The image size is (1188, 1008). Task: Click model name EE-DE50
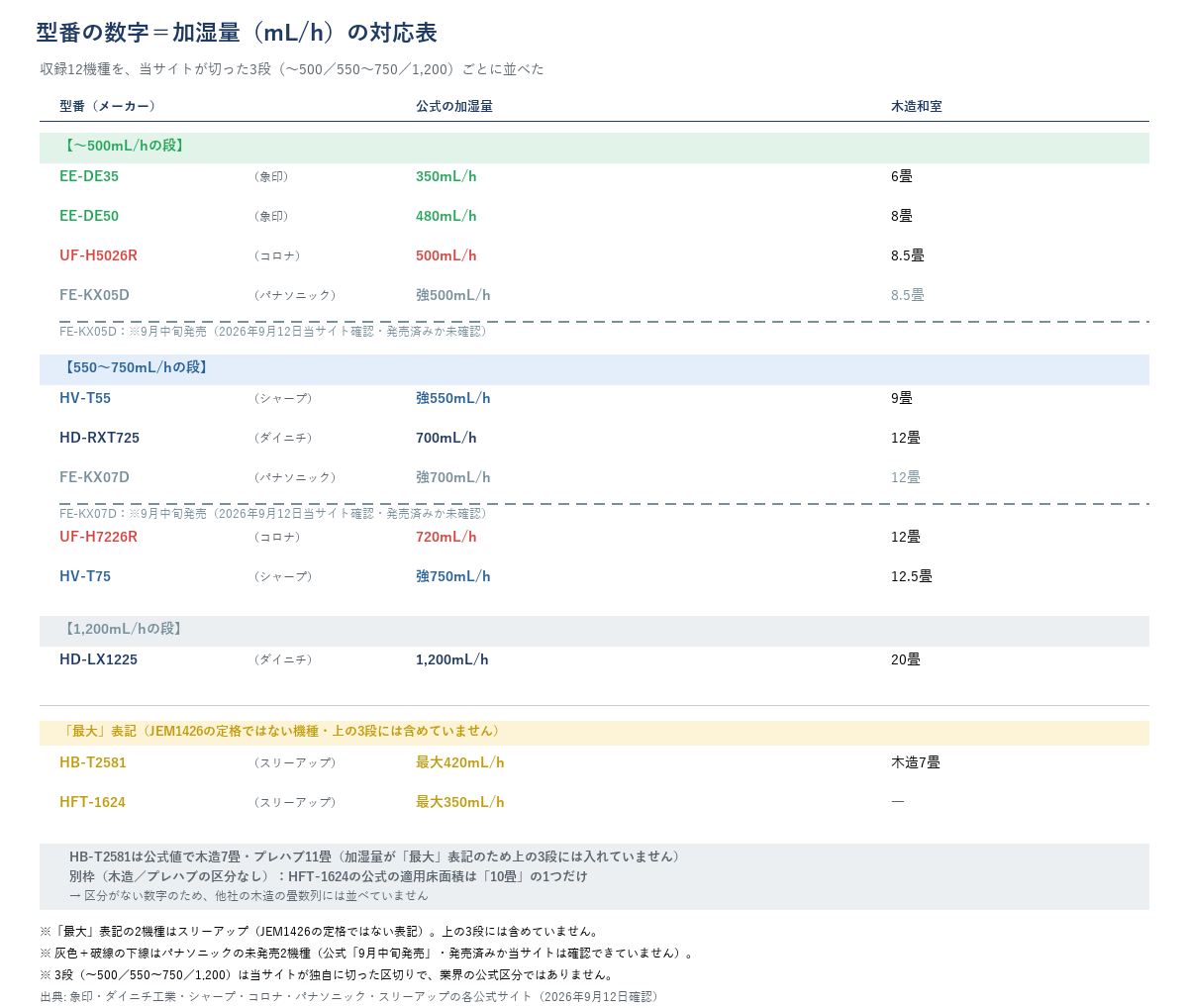[89, 216]
